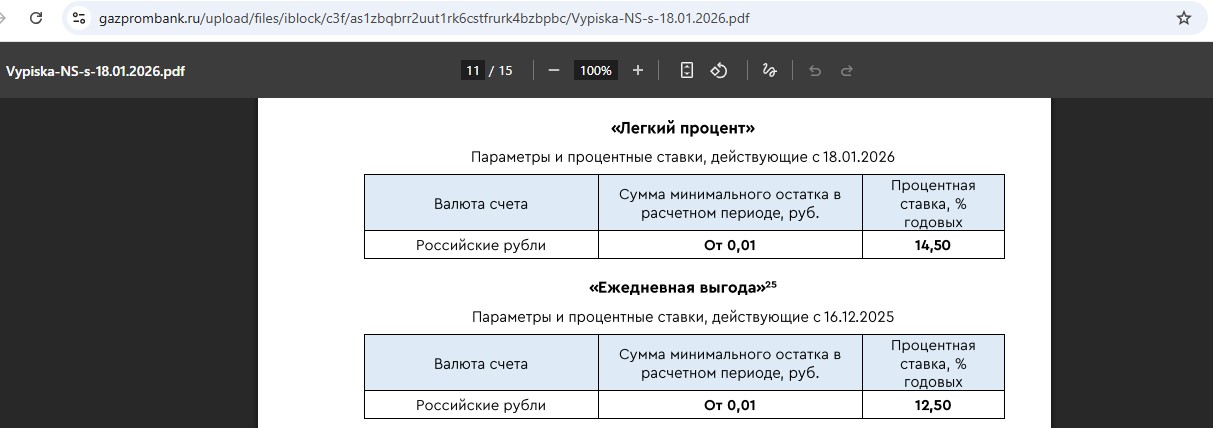Click the 100% zoom level field
1213x428 pixels.
click(596, 70)
